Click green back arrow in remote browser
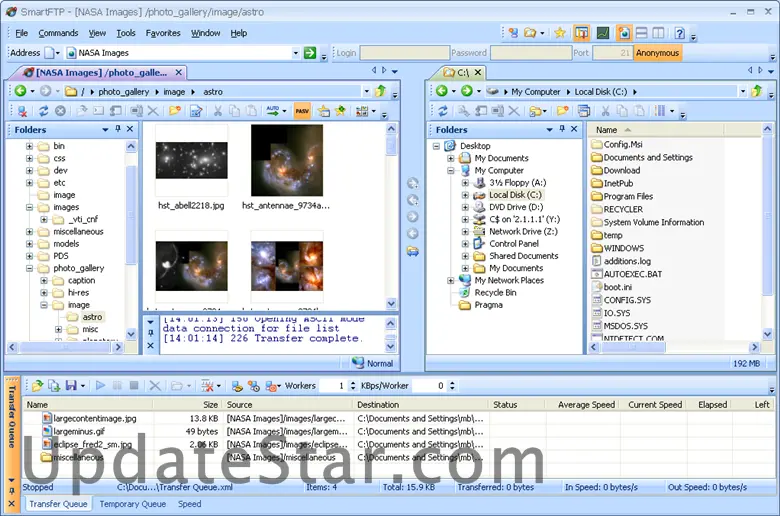This screenshot has height=516, width=780. (20, 91)
